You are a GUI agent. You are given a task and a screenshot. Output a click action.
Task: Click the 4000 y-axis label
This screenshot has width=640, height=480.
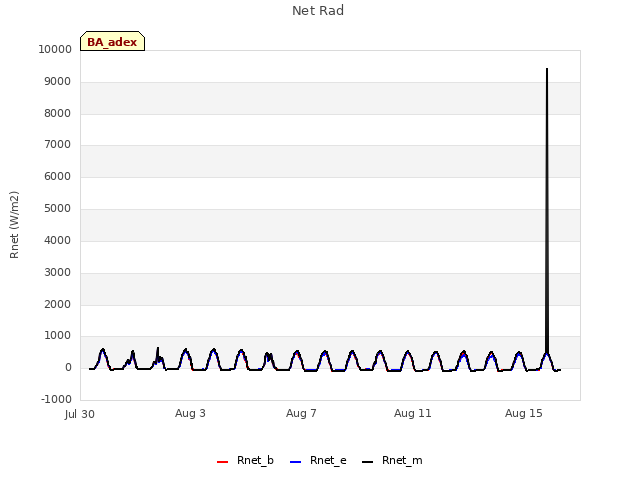(x=58, y=240)
